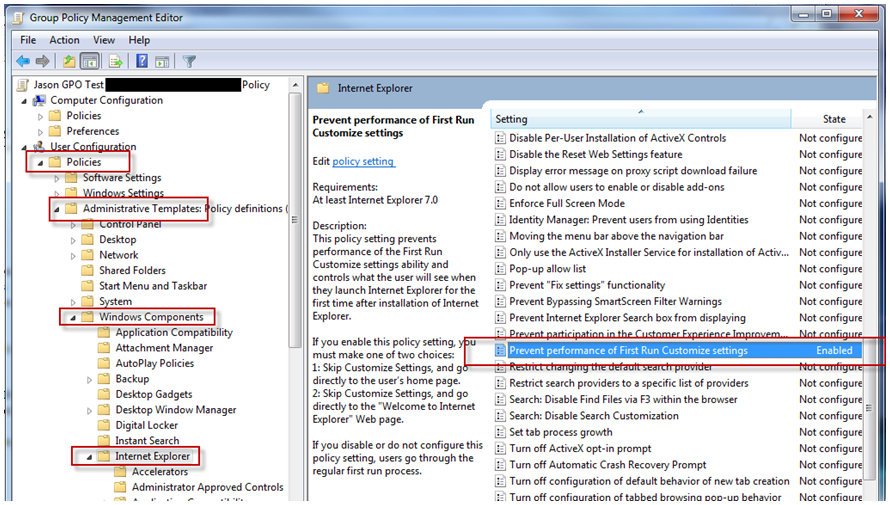Click the folder icon for Shared Folders
Image resolution: width=890 pixels, height=505 pixels.
pos(87,270)
